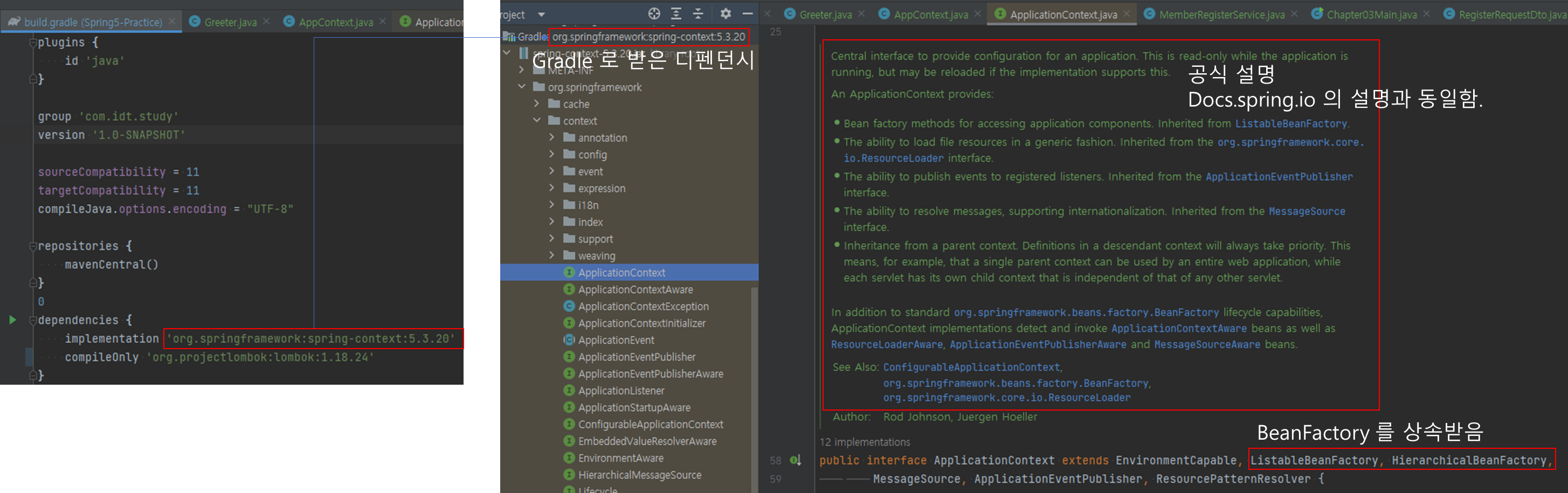Click the Collapse All icon in Project toolbar
1568x493 pixels.
click(698, 13)
